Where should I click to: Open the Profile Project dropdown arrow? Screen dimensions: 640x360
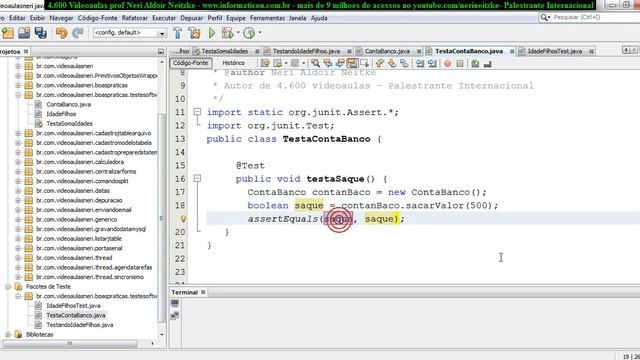tap(260, 33)
